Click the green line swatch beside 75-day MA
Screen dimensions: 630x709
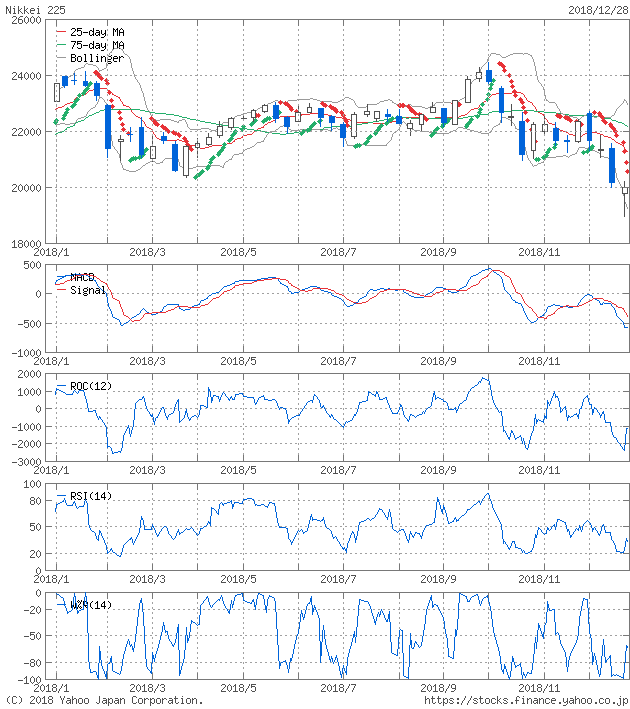tap(62, 45)
